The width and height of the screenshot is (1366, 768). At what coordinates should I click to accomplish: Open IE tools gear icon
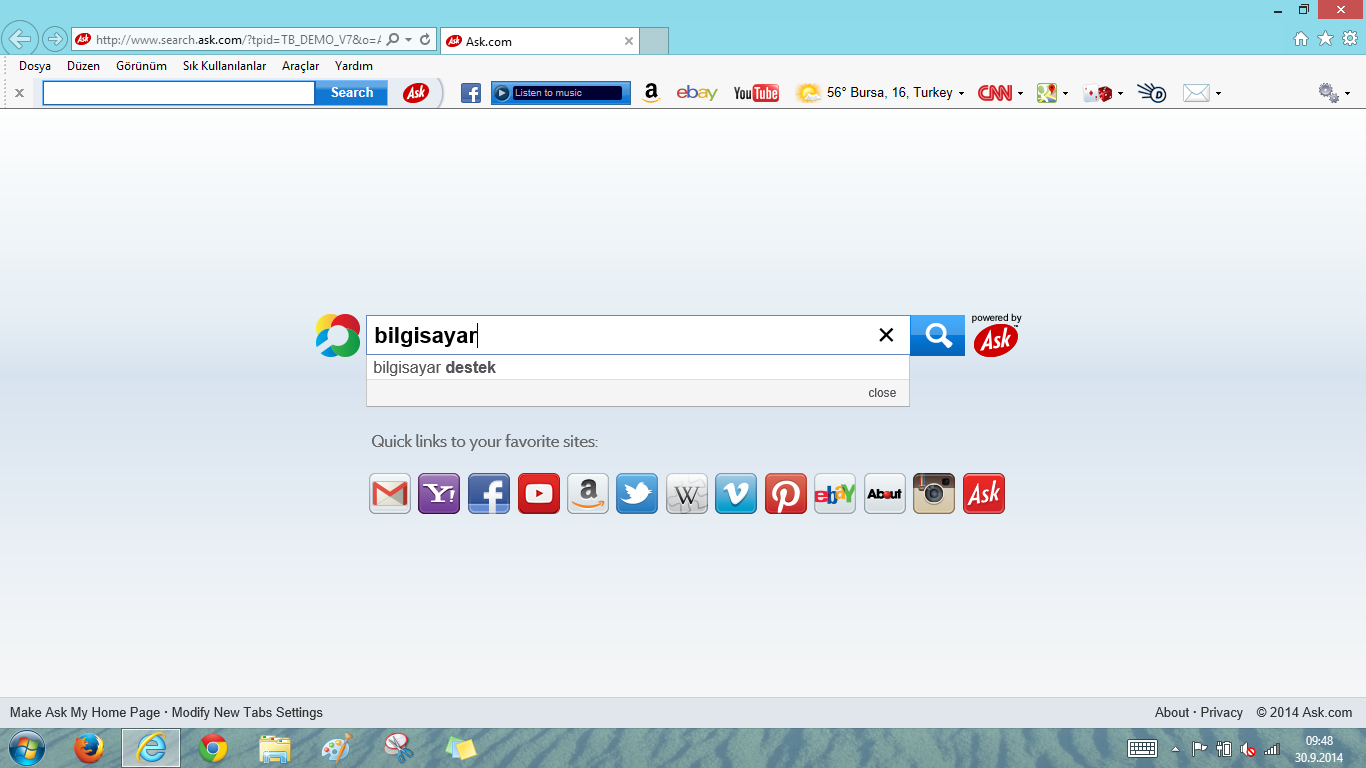1350,39
